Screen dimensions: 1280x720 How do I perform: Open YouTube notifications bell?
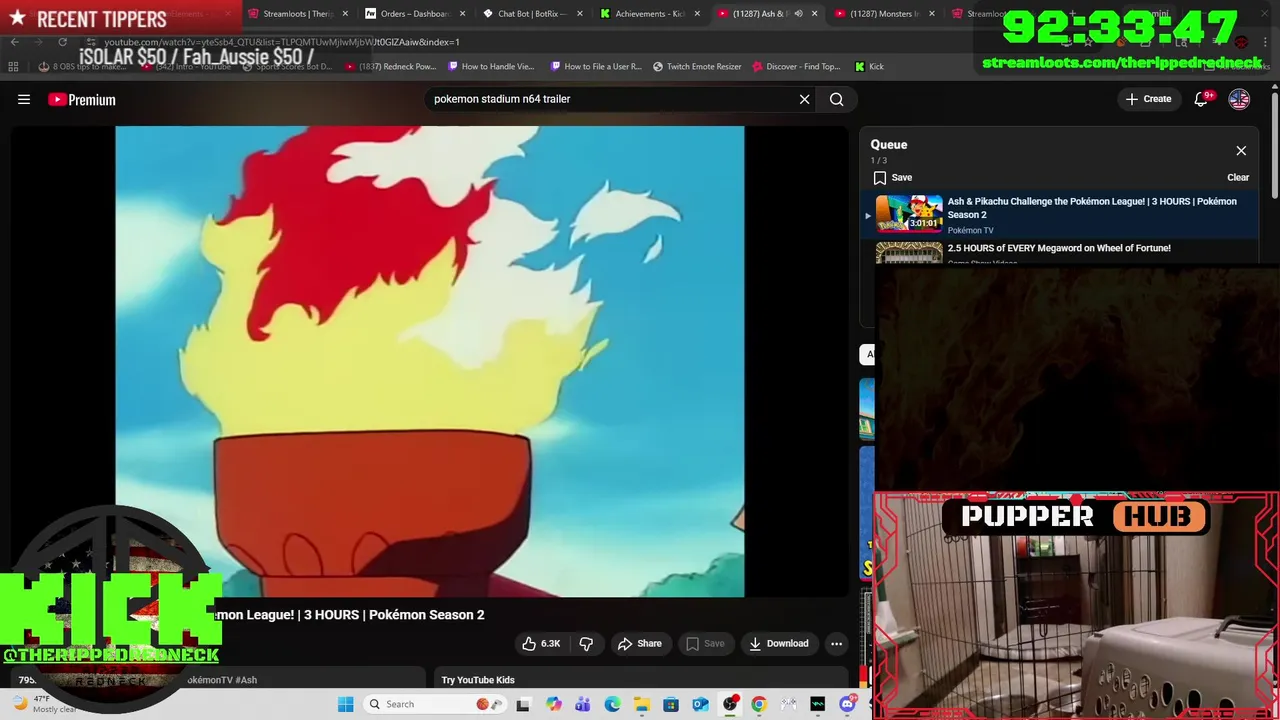[1202, 99]
